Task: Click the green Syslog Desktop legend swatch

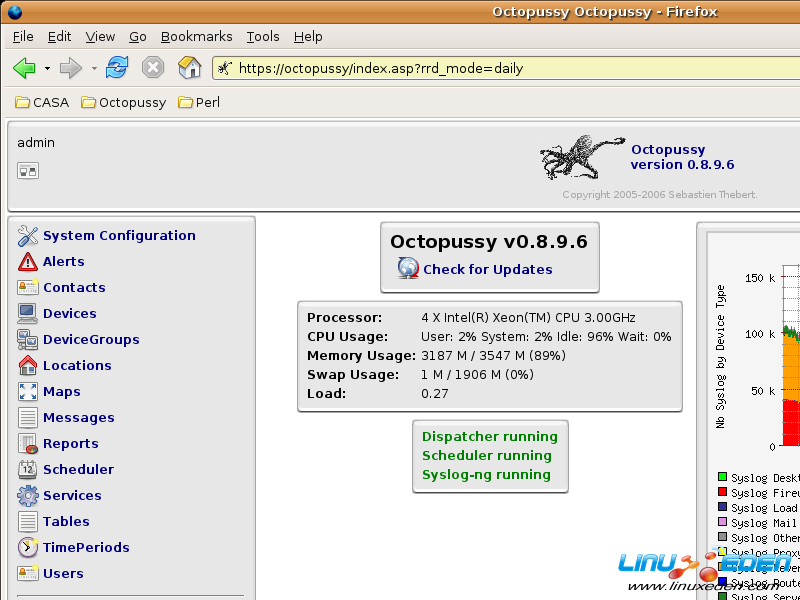Action: pyautogui.click(x=722, y=478)
